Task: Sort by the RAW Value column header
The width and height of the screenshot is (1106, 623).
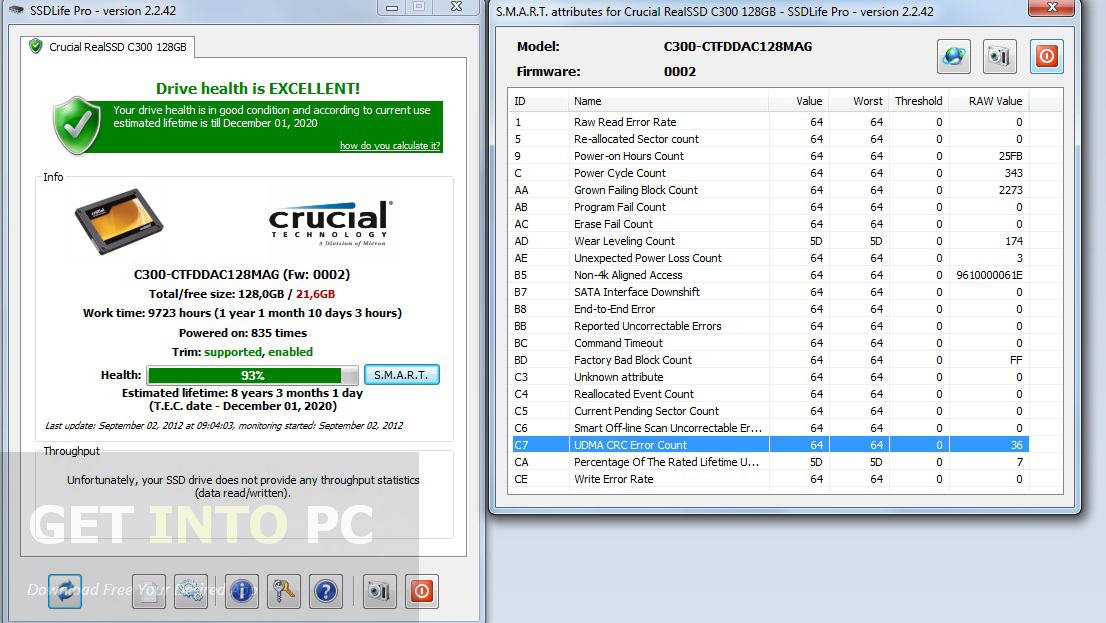Action: point(988,101)
